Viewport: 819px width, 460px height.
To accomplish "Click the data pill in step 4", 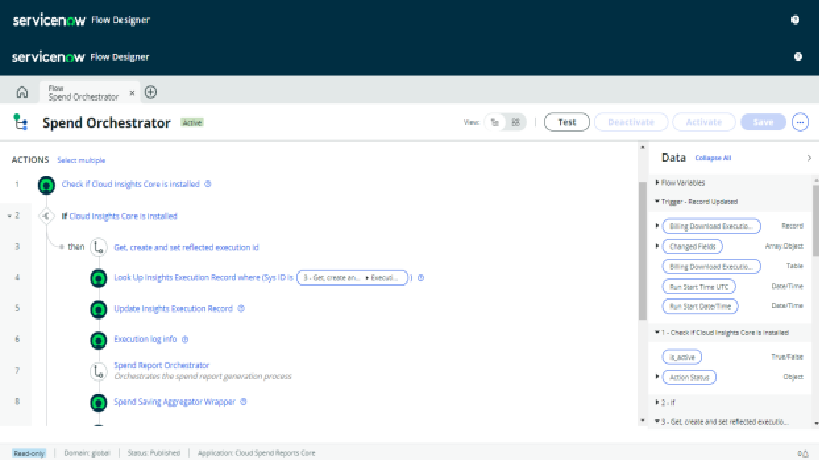I will [x=352, y=278].
